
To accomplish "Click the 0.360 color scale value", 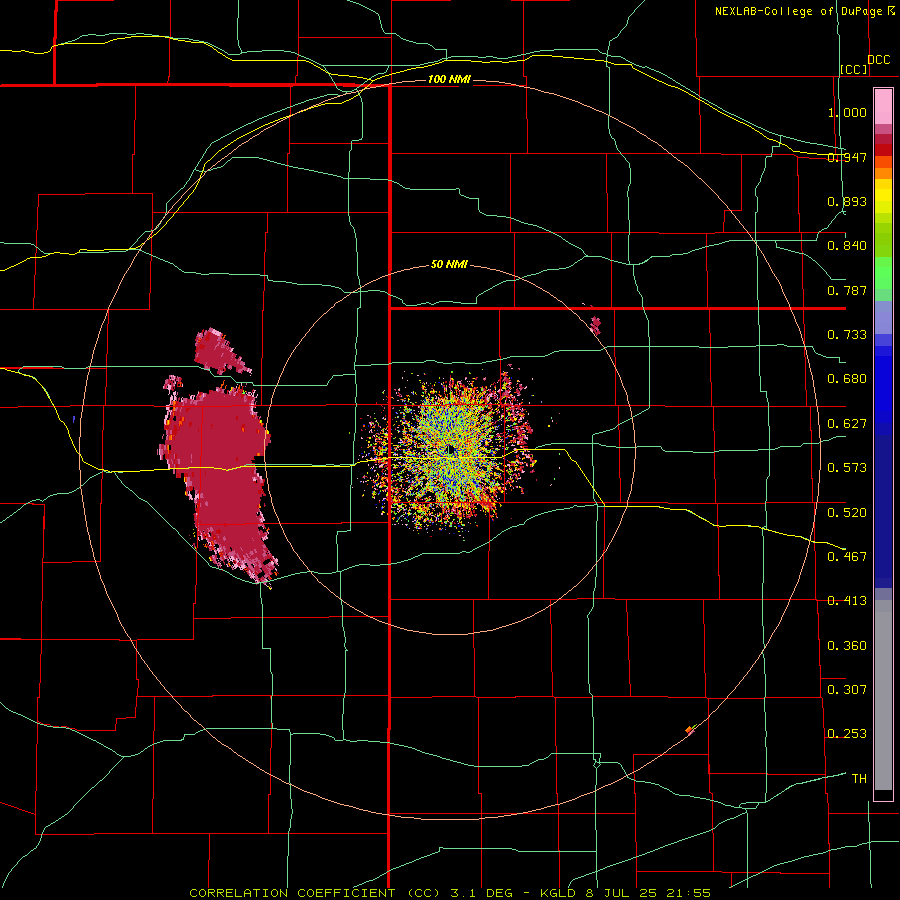I will (x=847, y=646).
